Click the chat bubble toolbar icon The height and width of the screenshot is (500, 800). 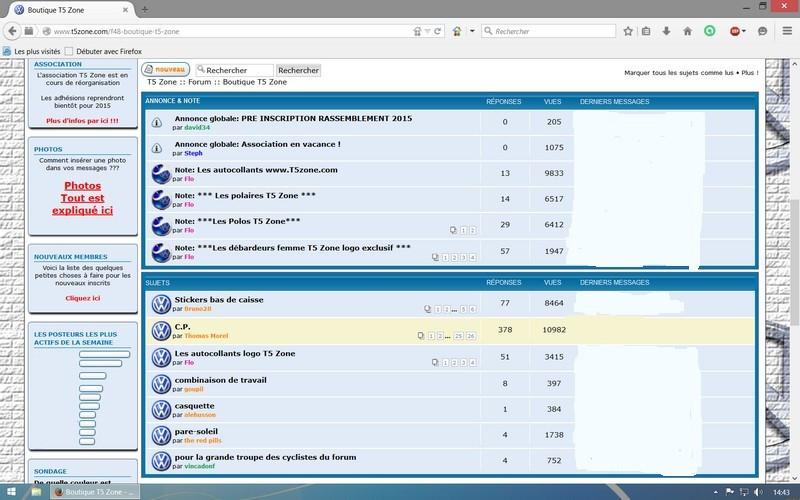click(762, 31)
